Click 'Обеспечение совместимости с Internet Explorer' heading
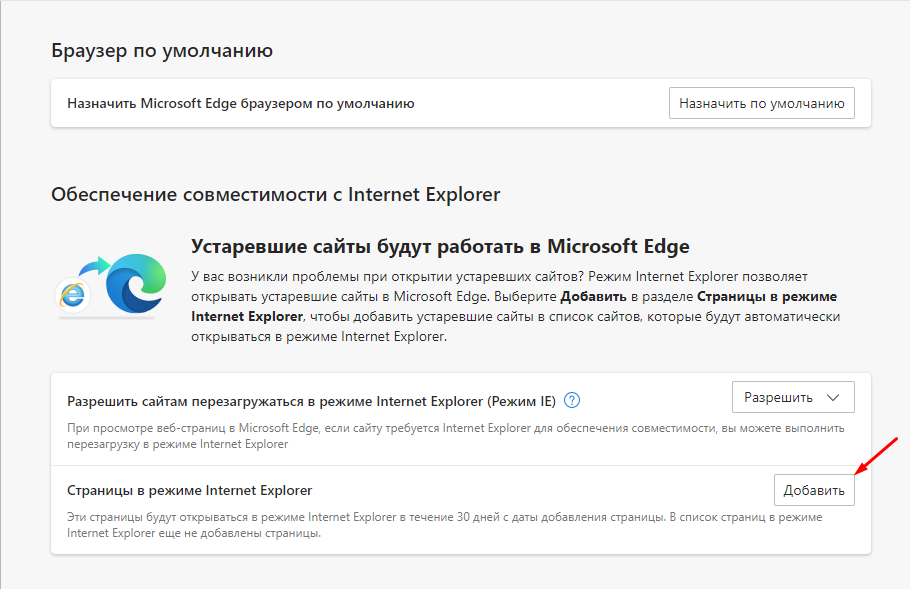This screenshot has width=910, height=589. pos(276,194)
